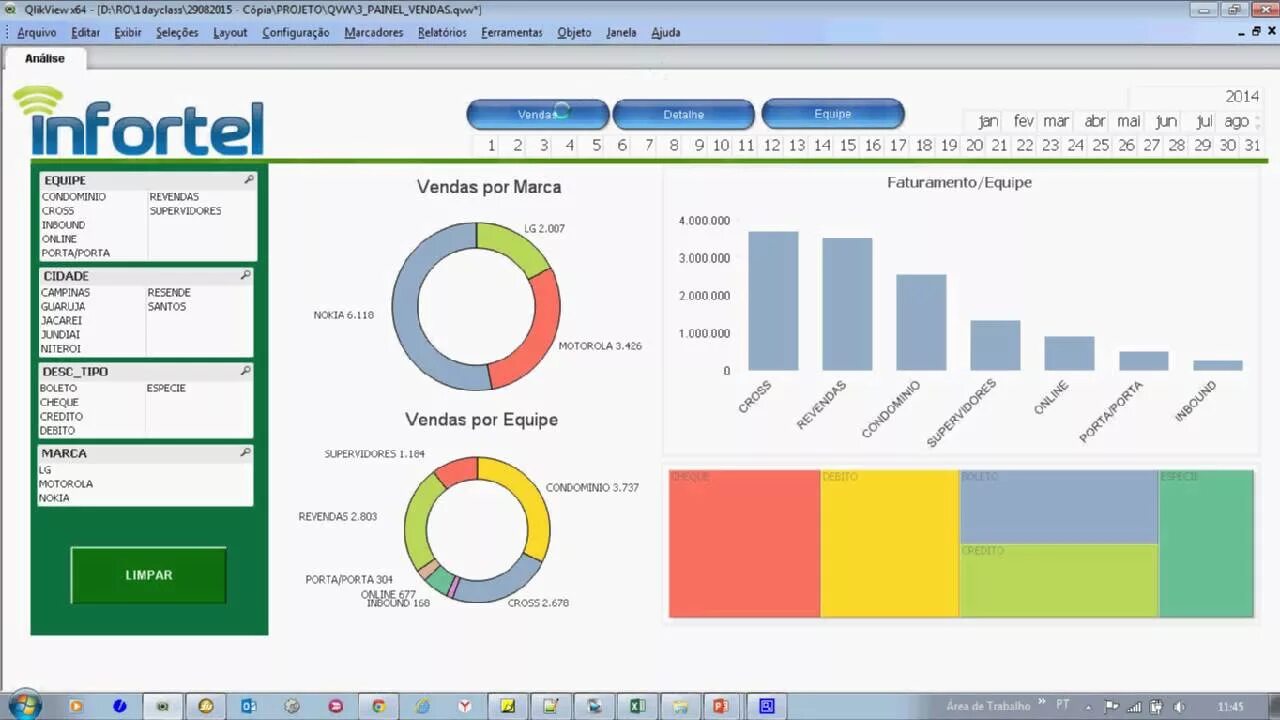Open the Seleções menu
This screenshot has width=1280, height=720.
(x=177, y=32)
